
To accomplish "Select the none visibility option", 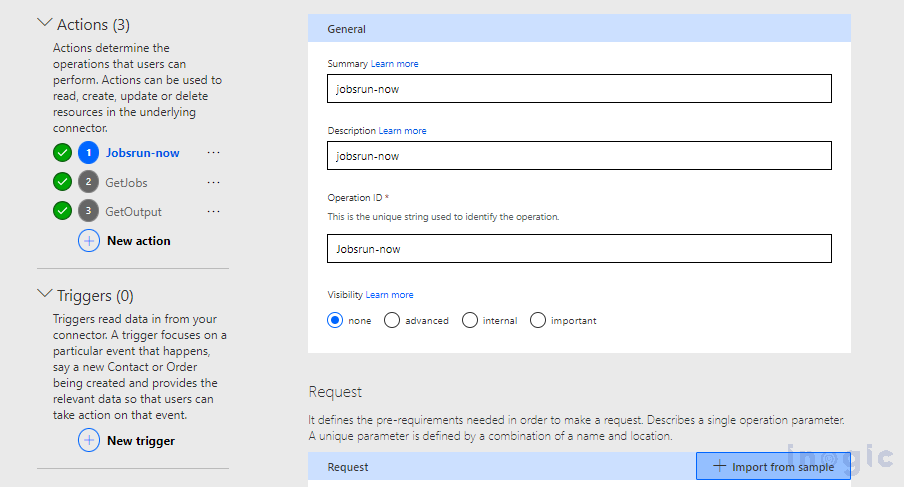I will pyautogui.click(x=335, y=320).
